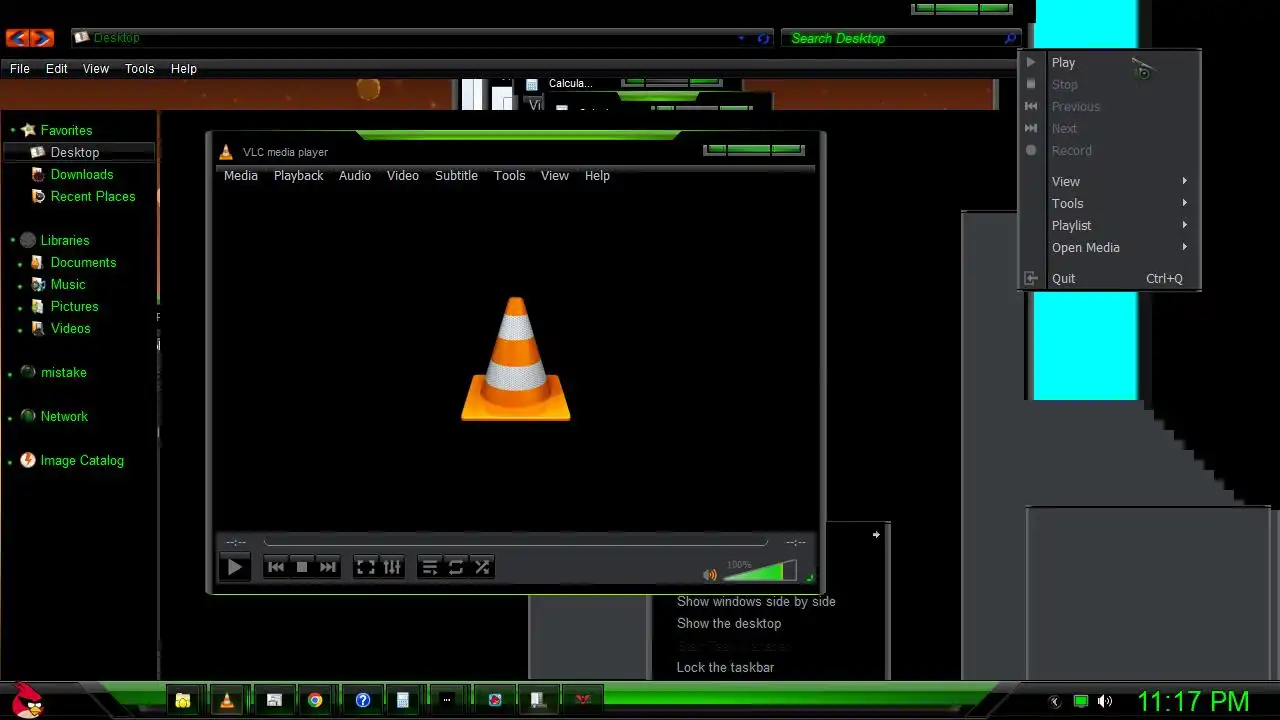The width and height of the screenshot is (1280, 720).
Task: Refresh the Explorer location
Action: (x=764, y=38)
